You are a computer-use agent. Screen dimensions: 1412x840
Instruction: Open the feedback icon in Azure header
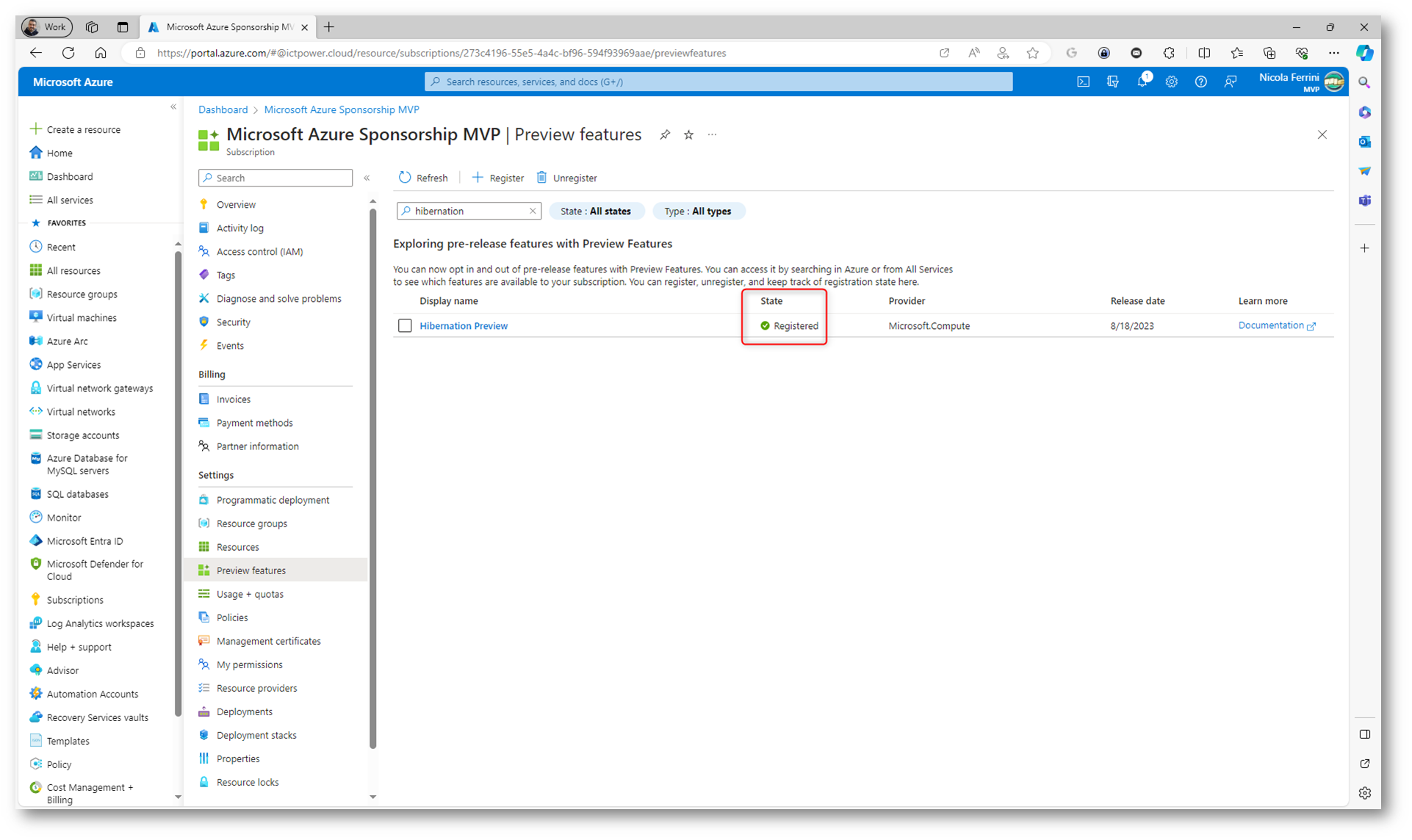(x=1231, y=82)
